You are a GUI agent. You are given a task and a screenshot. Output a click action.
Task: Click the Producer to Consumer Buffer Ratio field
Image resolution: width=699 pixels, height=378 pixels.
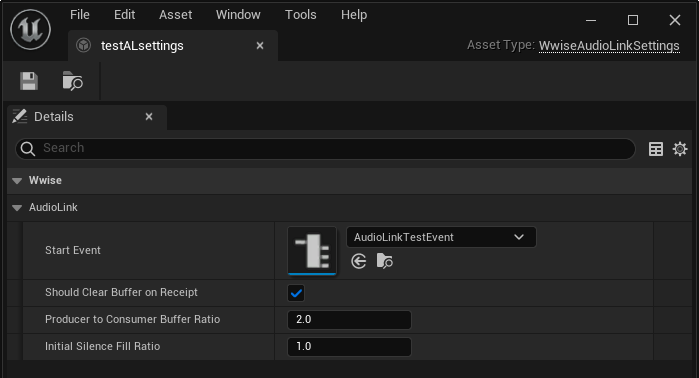coord(350,320)
